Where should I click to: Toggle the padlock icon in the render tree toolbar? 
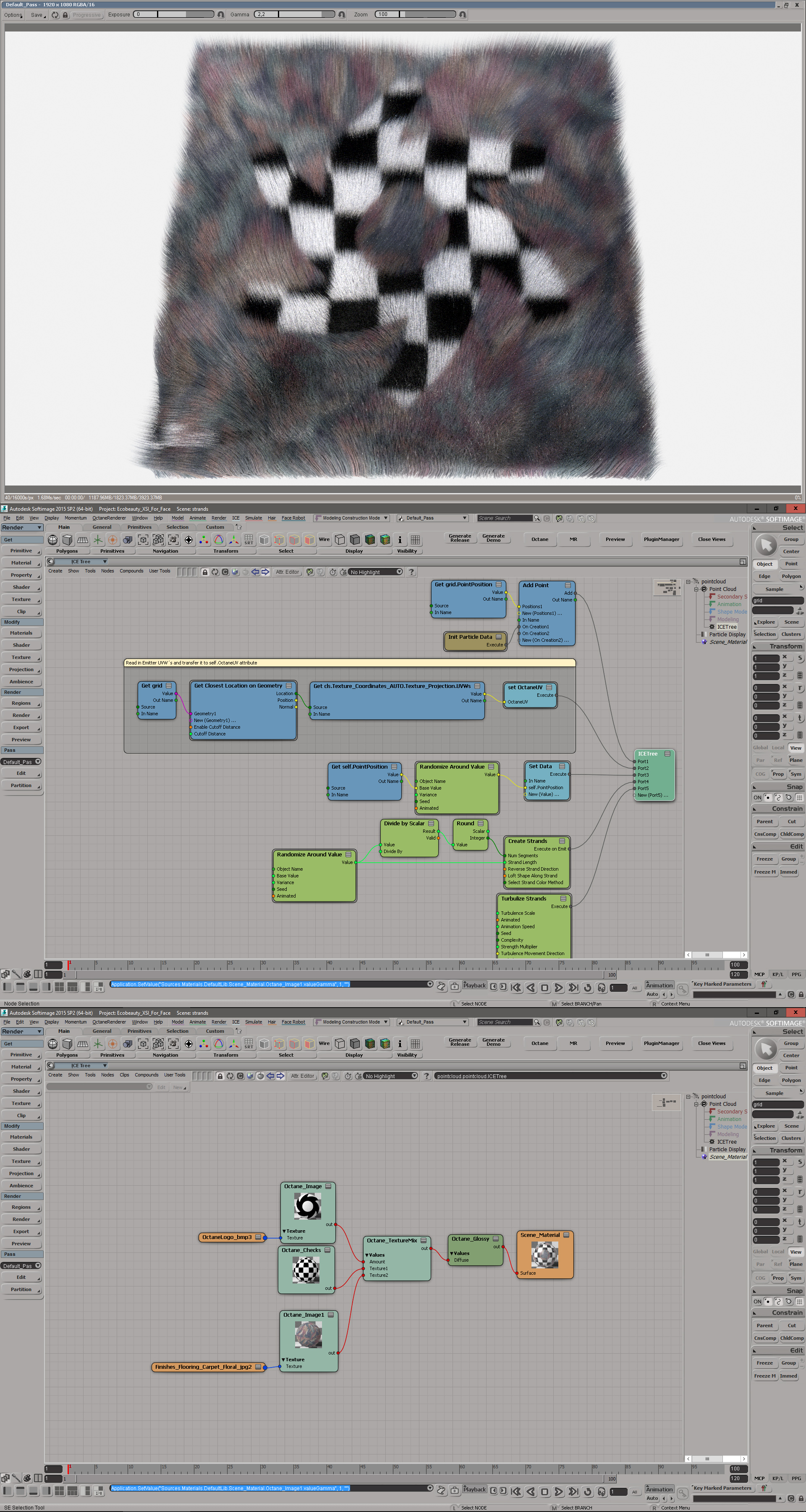pos(220,1076)
